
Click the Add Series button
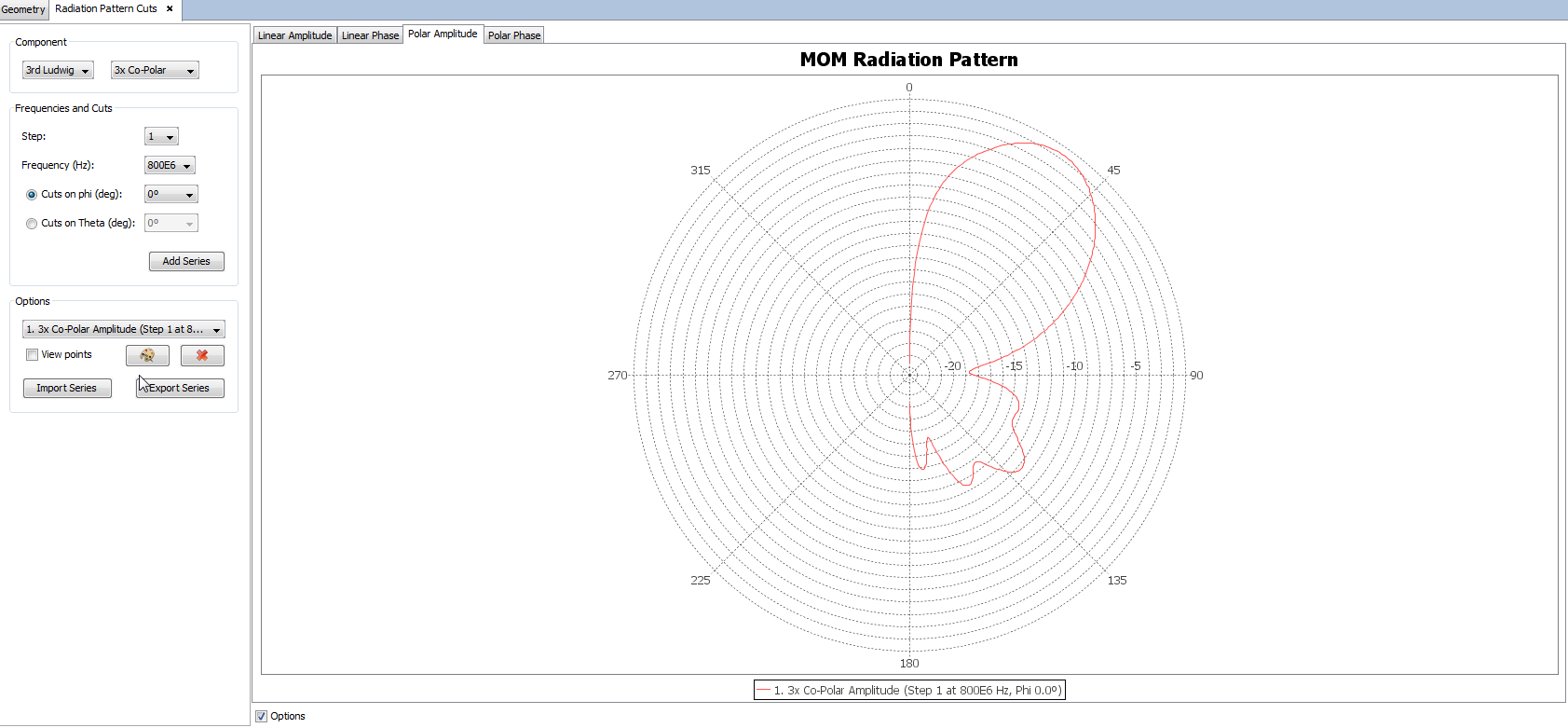(x=186, y=261)
